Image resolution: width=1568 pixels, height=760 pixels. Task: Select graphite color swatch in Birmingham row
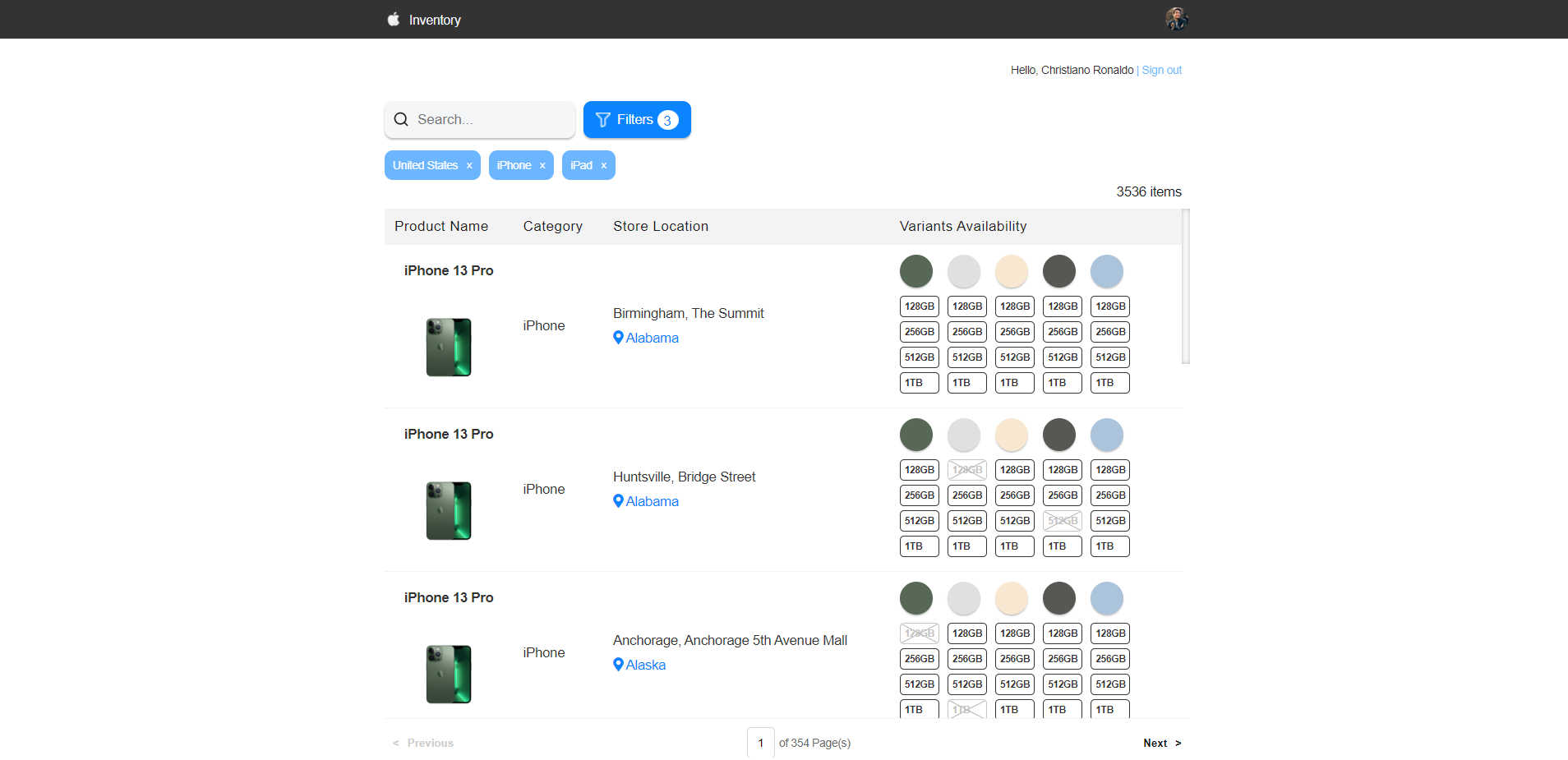coord(1059,271)
